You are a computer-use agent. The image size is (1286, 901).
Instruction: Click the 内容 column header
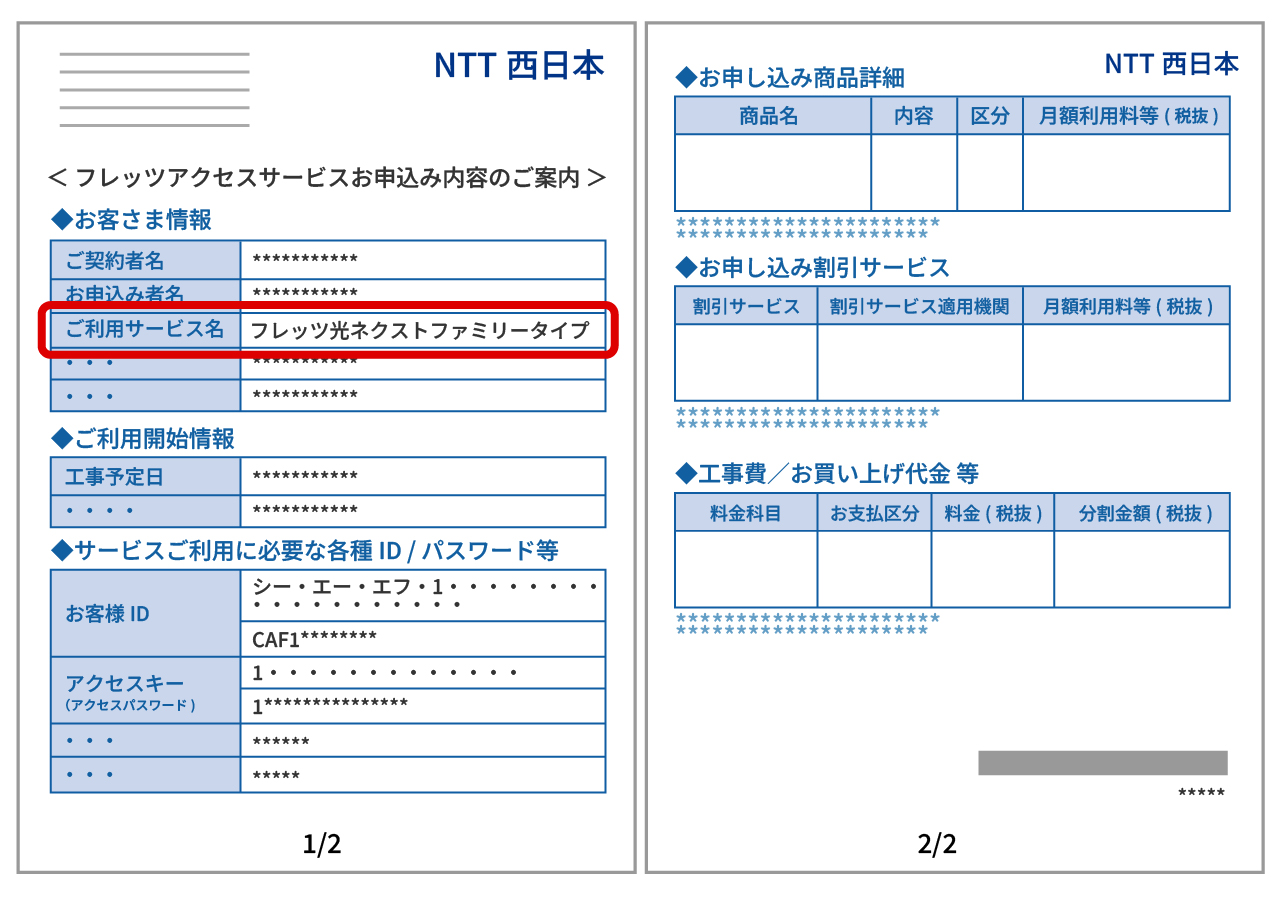pyautogui.click(x=913, y=116)
